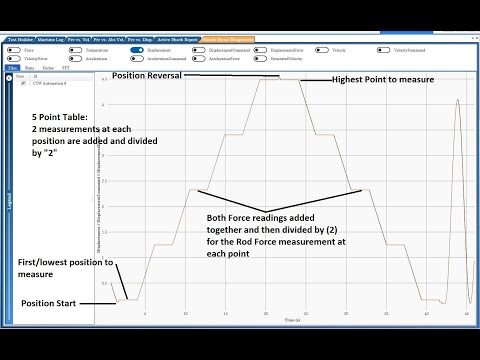Select the FFT sub-tab
This screenshot has height=360, width=480.
[x=66, y=68]
